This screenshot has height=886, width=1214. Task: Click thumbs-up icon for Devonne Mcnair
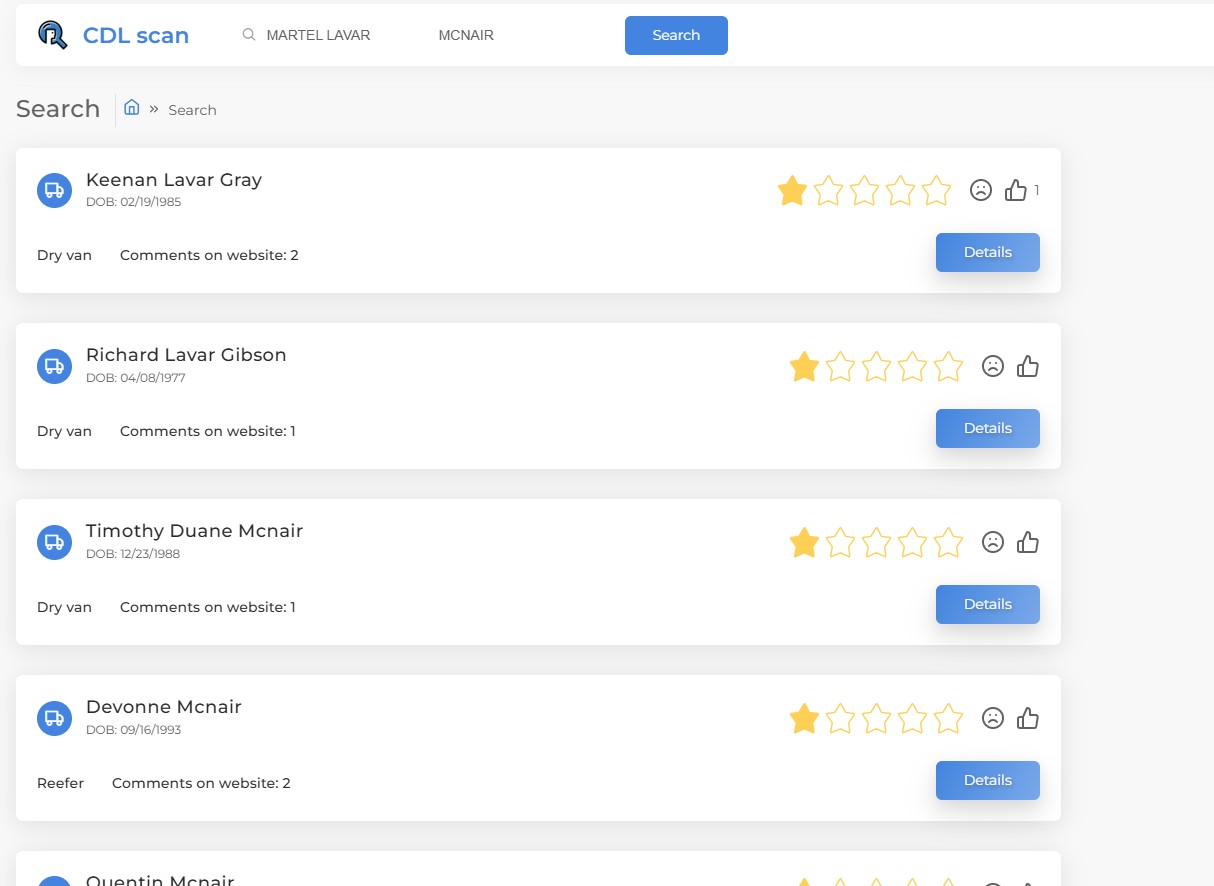pos(1028,718)
